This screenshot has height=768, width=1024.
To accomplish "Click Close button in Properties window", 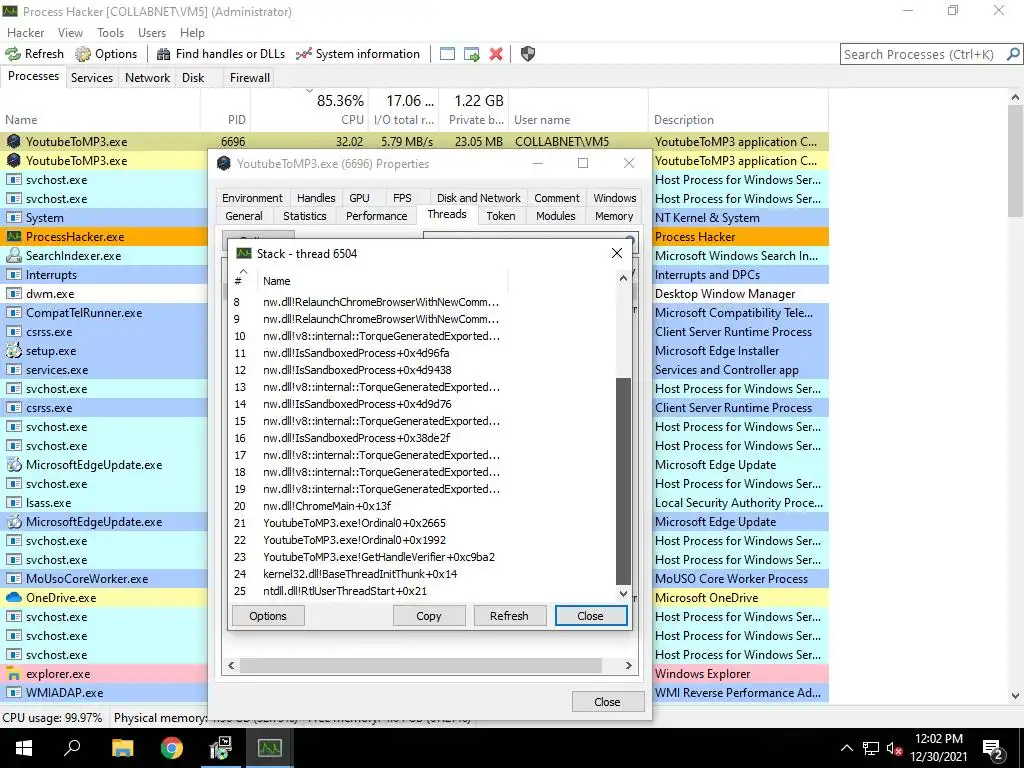I will (x=607, y=702).
